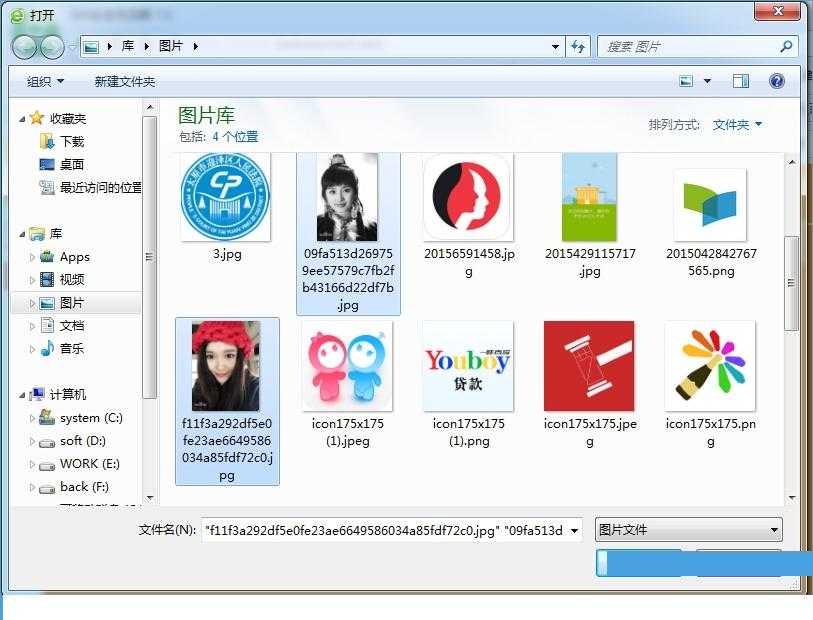
Task: Select the 3.jpg thumbnail
Action: [x=225, y=197]
